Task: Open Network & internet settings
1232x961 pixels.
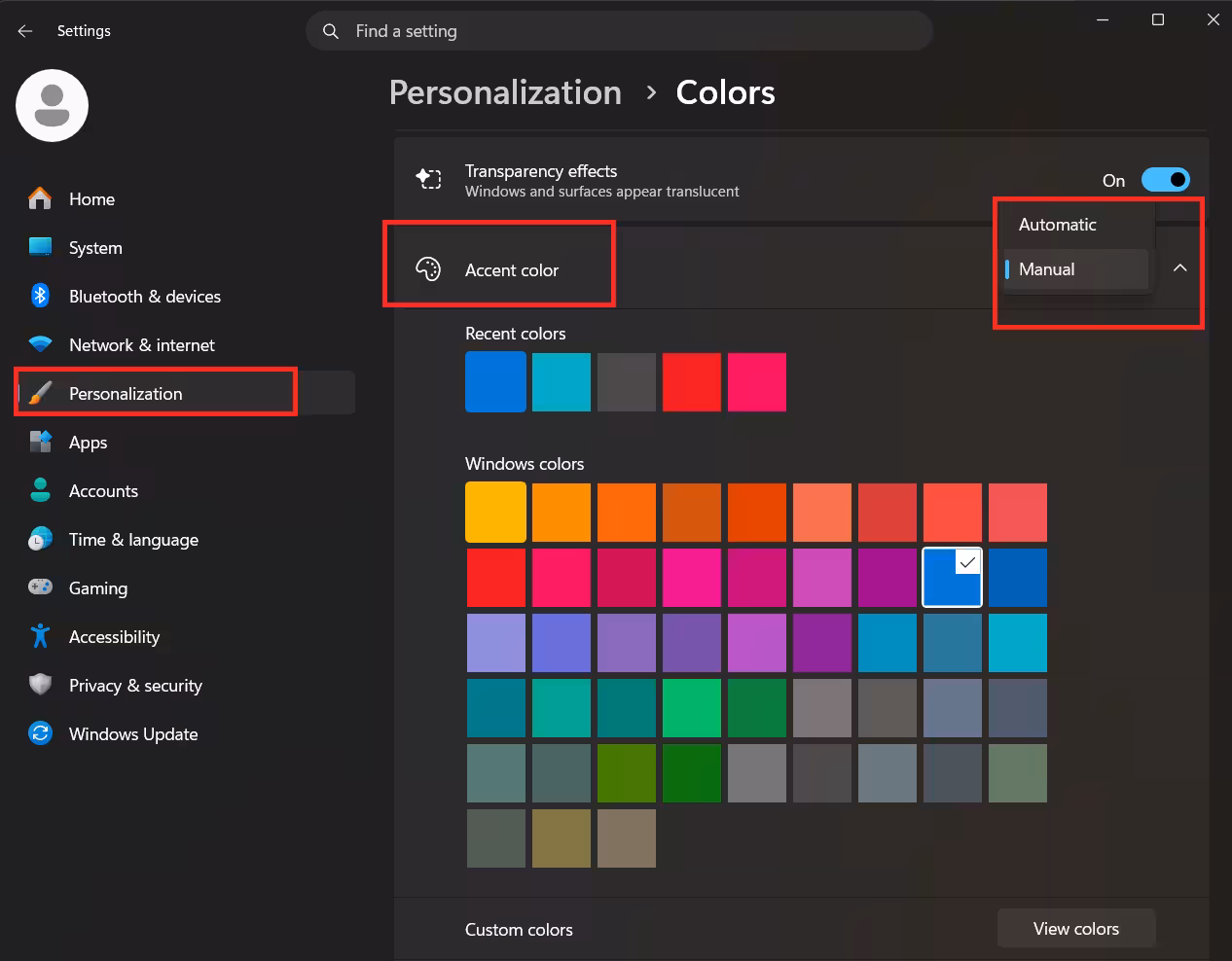Action: click(185, 344)
